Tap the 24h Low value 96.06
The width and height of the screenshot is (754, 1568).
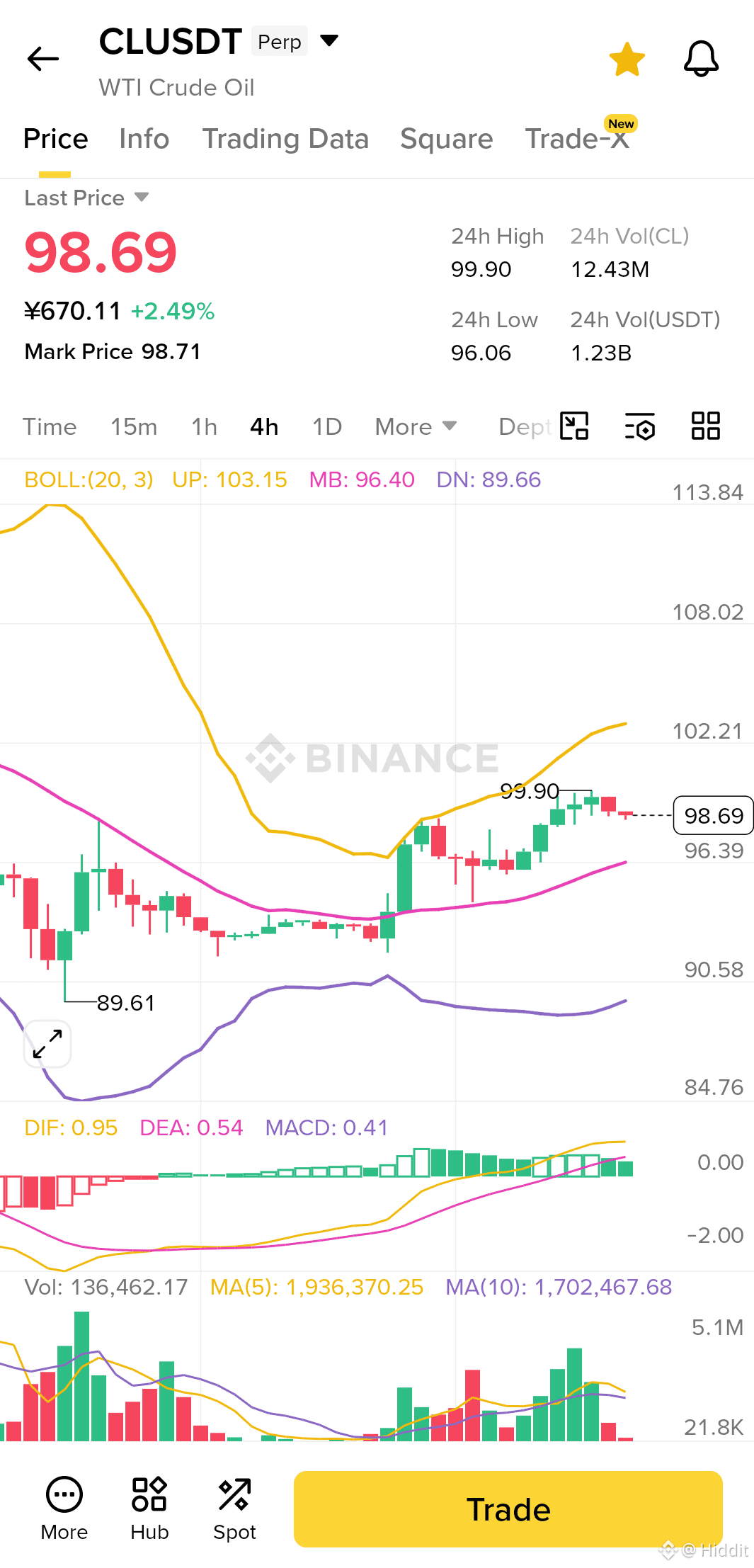[481, 353]
